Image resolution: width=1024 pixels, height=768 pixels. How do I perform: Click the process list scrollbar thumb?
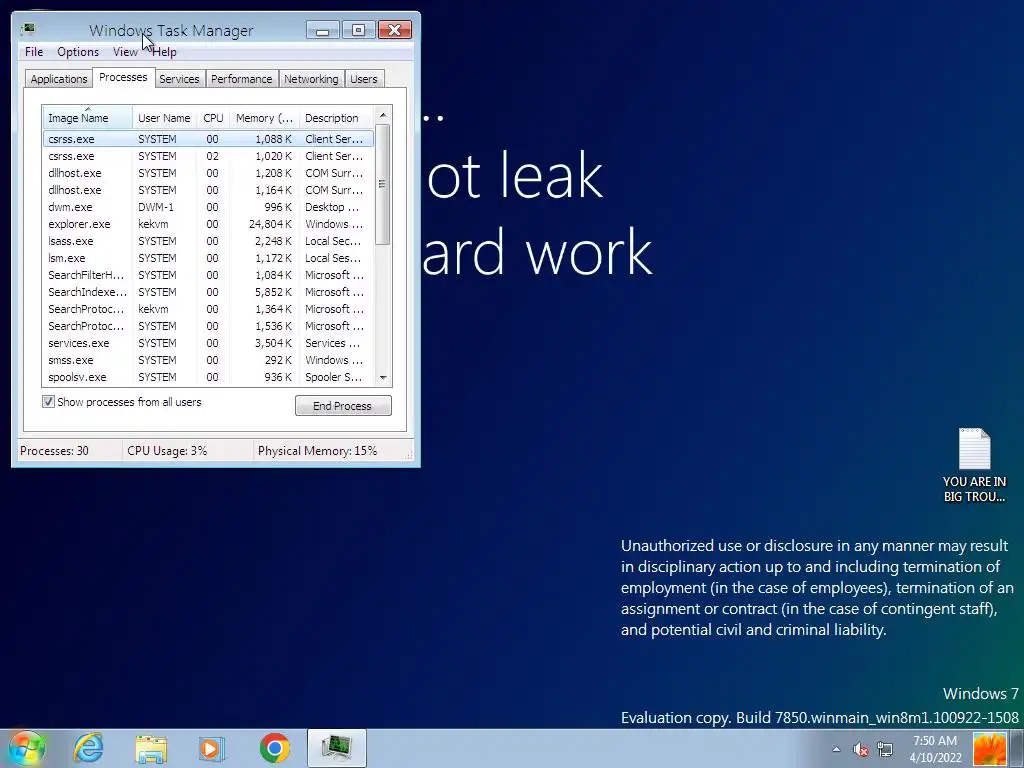tap(383, 185)
